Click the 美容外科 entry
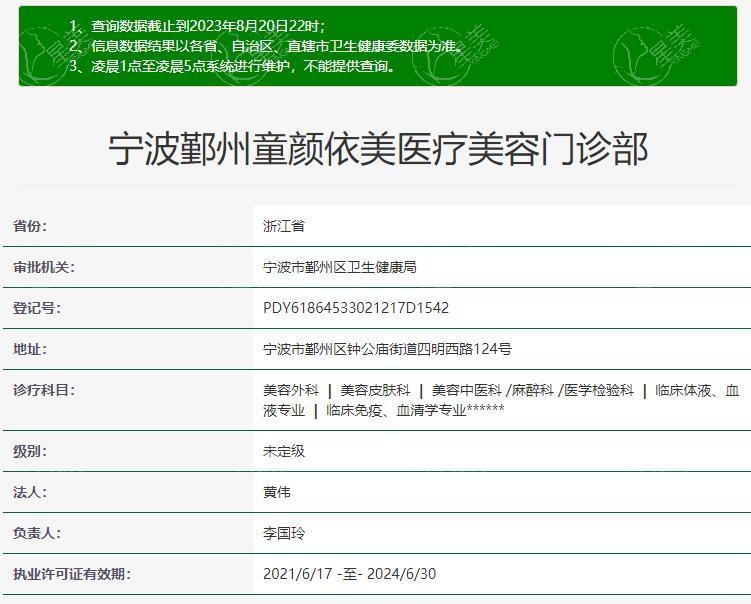 [291, 390]
